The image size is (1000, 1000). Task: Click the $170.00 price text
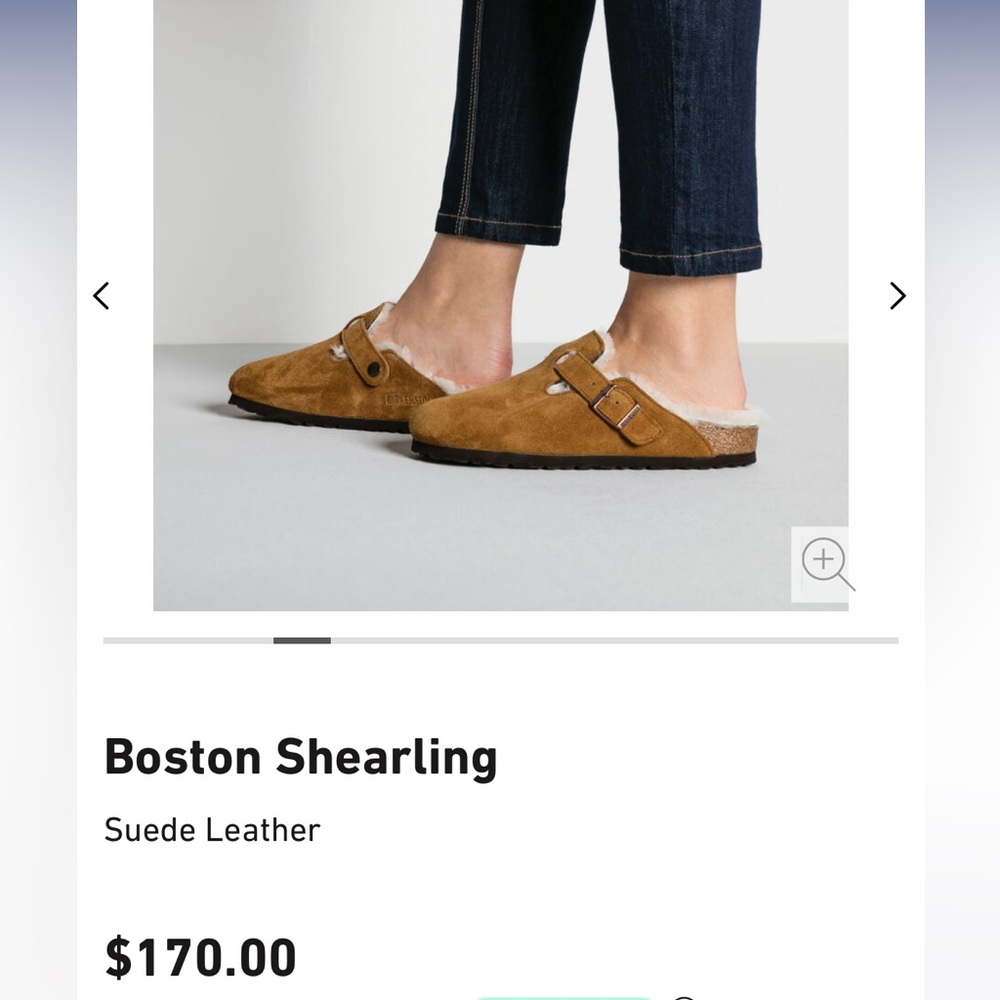tap(201, 957)
